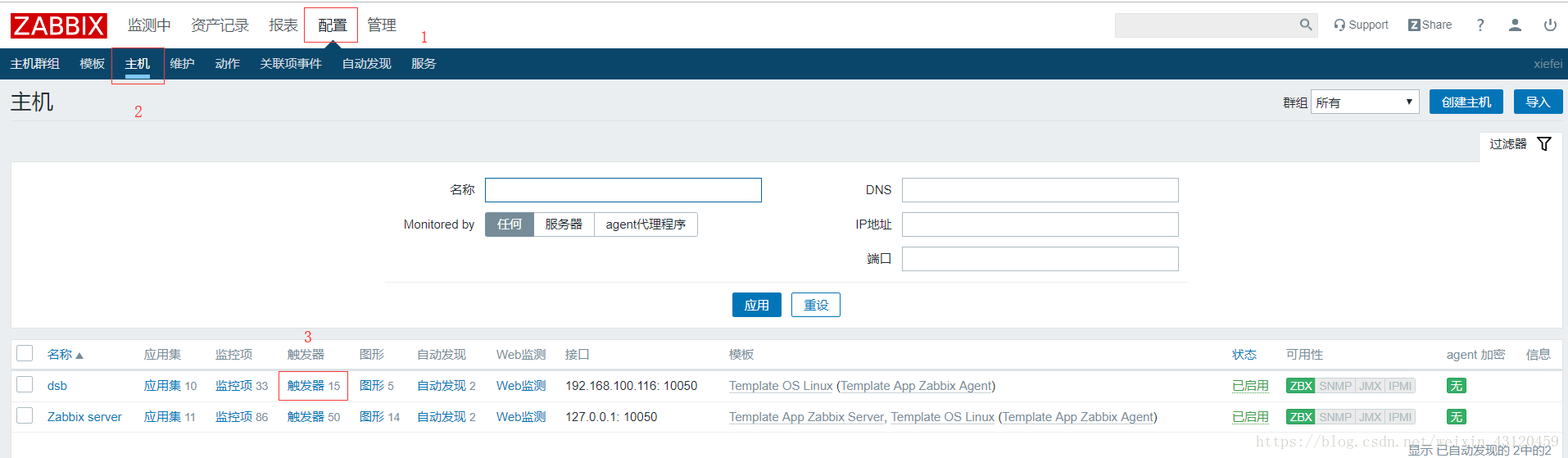Click the logout power icon
This screenshot has height=458, width=1568.
[x=1550, y=25]
